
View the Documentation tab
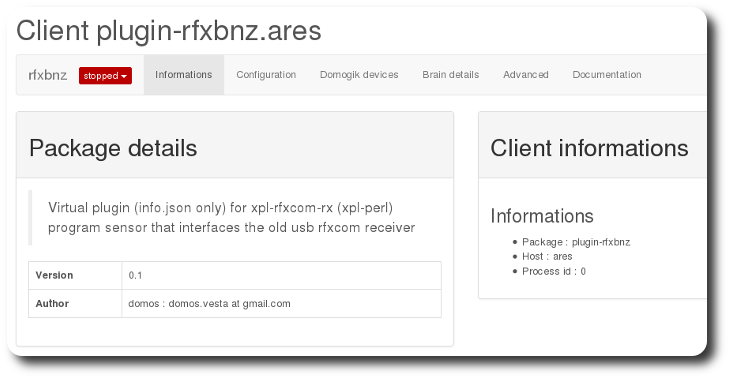[607, 75]
